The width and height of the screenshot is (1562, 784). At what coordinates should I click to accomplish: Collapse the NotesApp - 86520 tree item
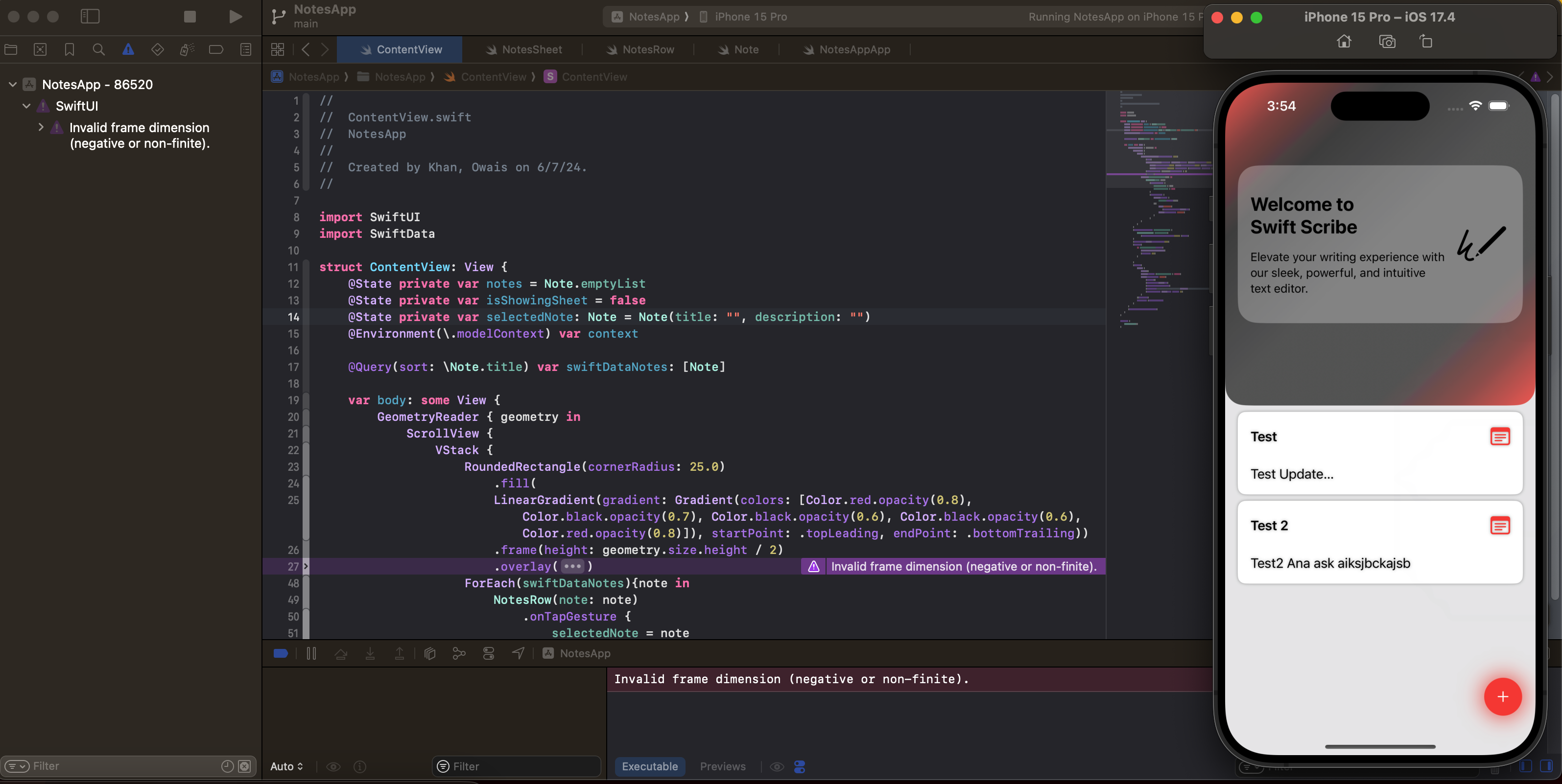[13, 84]
